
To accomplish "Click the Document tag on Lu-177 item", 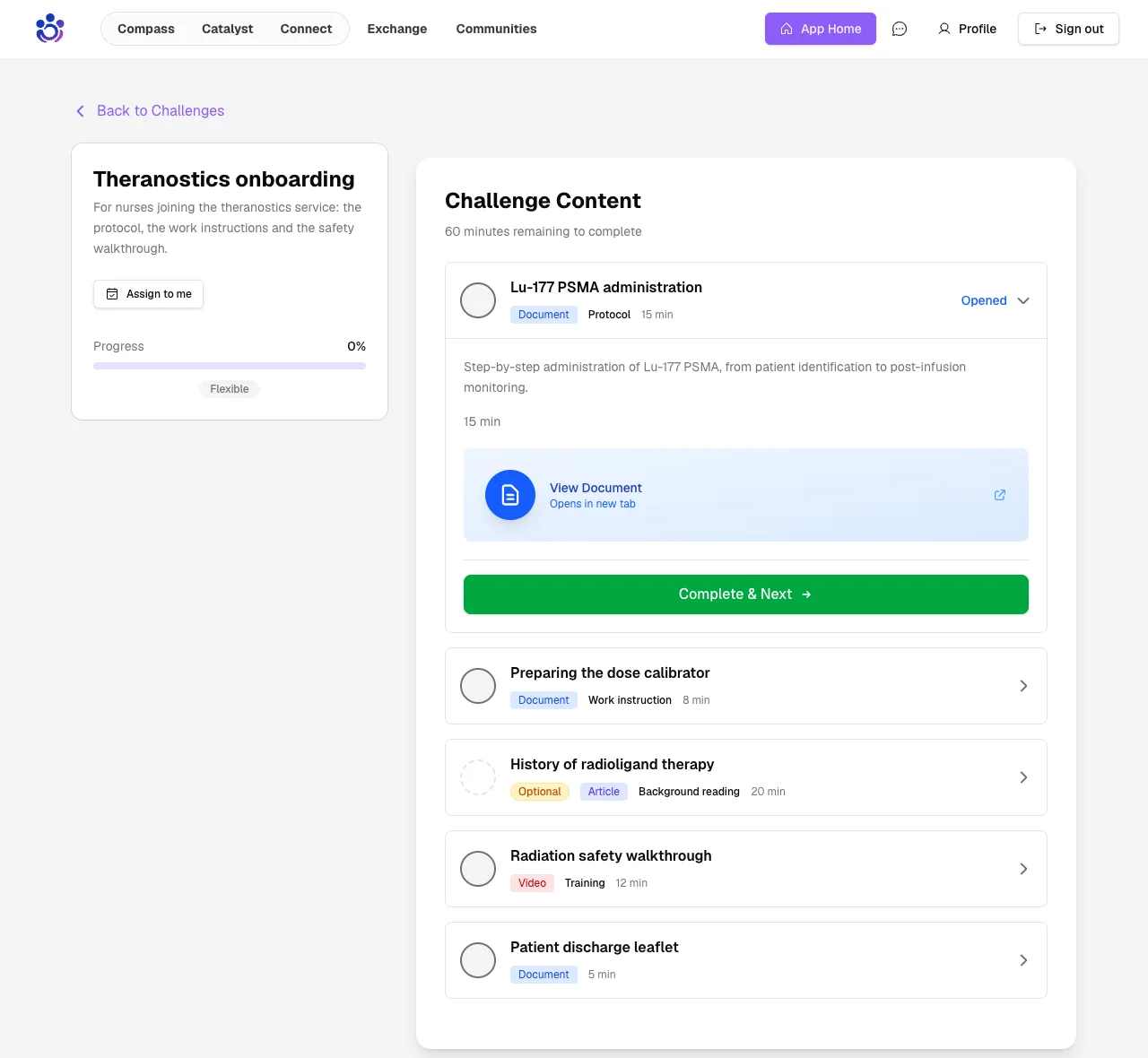I will tap(544, 315).
